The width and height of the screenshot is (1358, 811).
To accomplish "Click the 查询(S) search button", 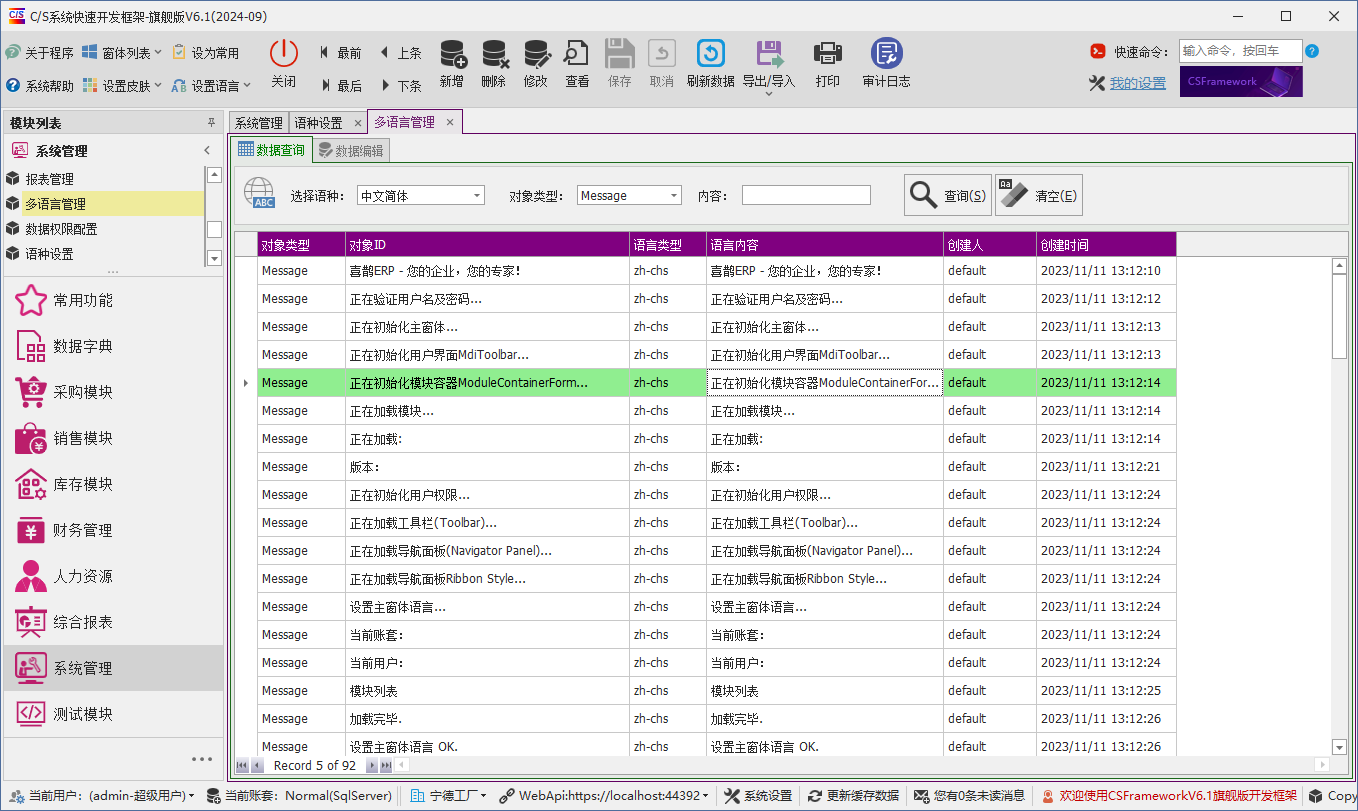I will (x=947, y=195).
